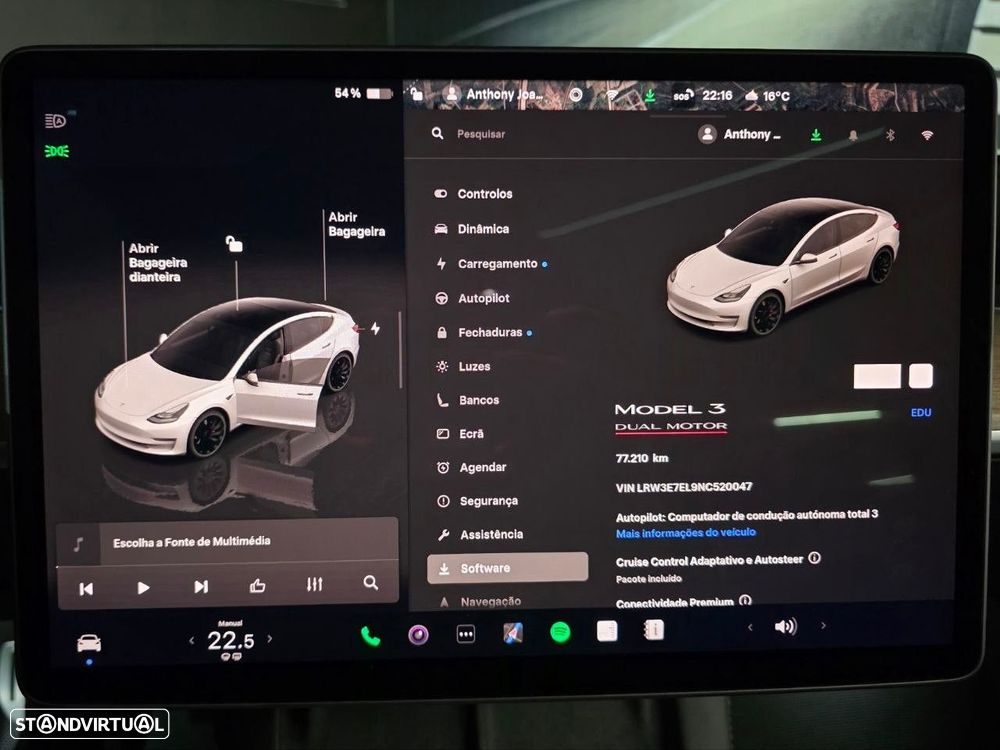Tap the 16°C weather indicator
Screen dimensions: 1000x750
pos(768,96)
